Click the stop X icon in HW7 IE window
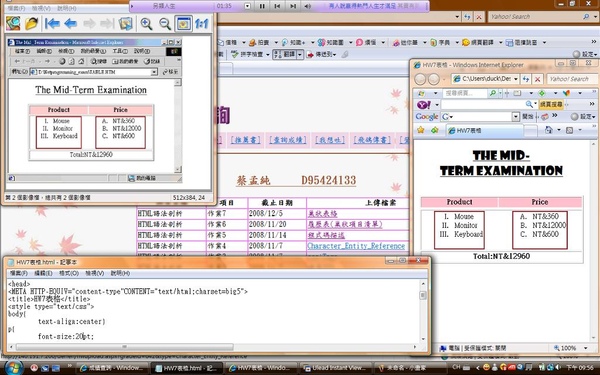The height and width of the screenshot is (375, 600). (x=538, y=79)
